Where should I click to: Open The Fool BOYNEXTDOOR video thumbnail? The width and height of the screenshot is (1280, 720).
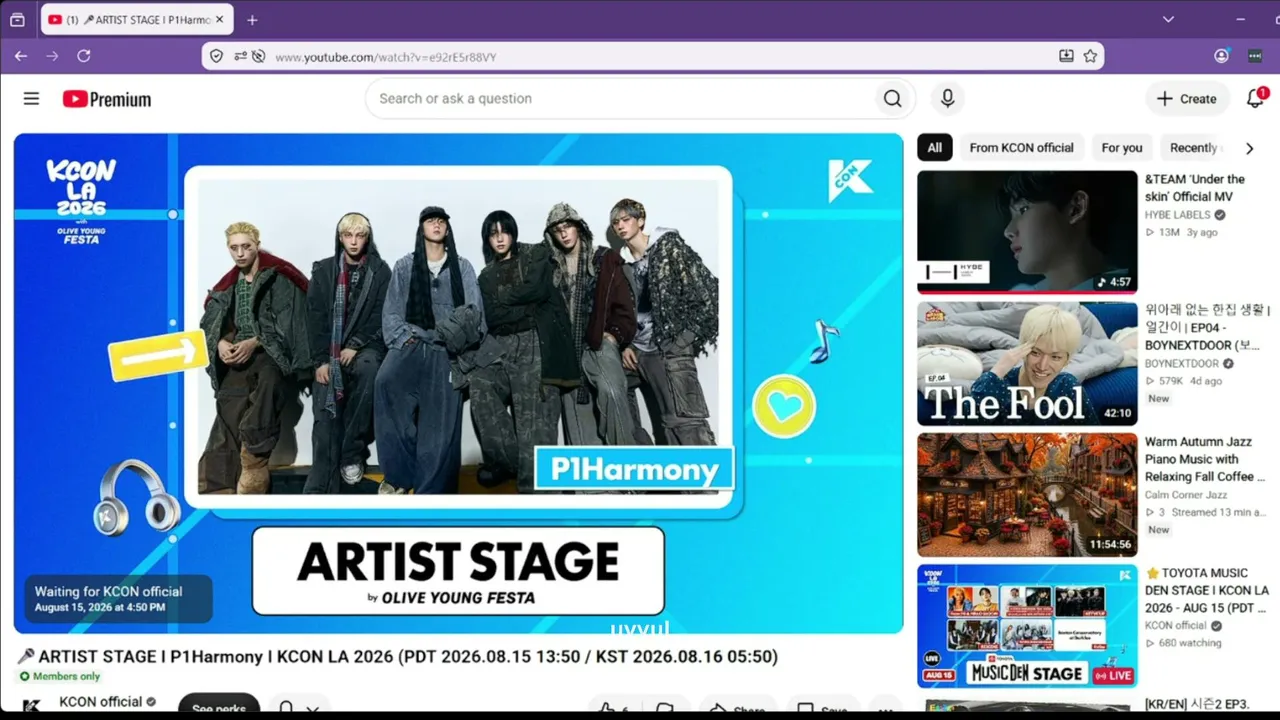click(x=1027, y=364)
